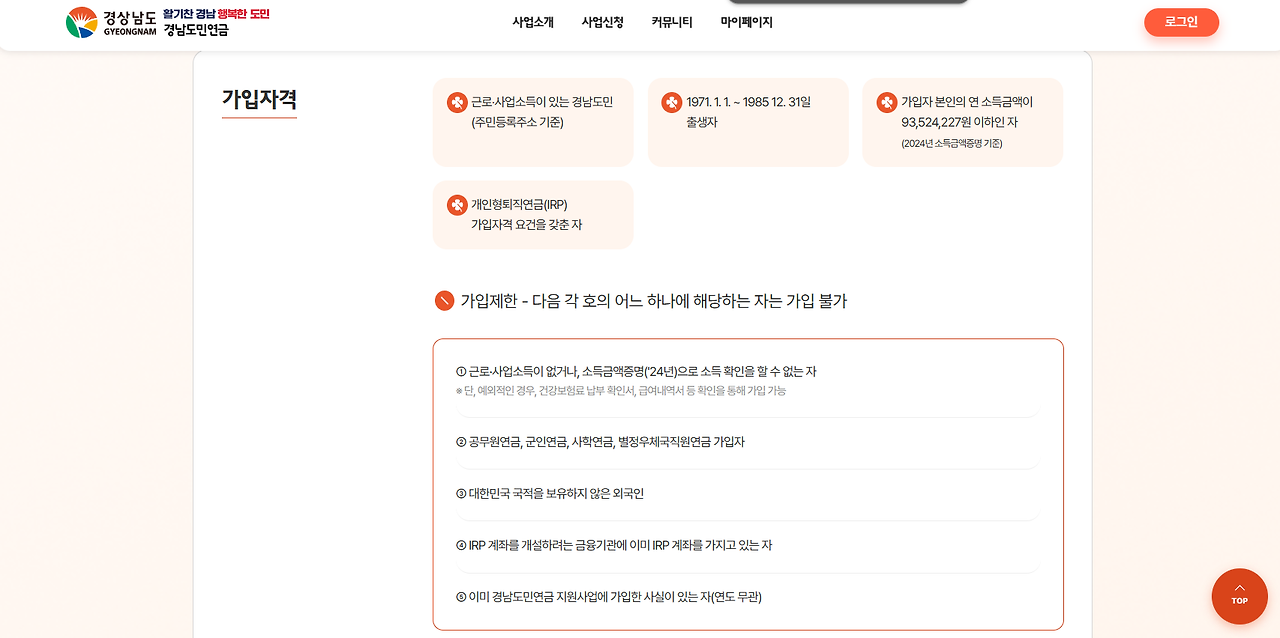Click the clover icon beside 근로·사업소득이 있는 경남도민
The width and height of the screenshot is (1280, 638).
coord(457,102)
